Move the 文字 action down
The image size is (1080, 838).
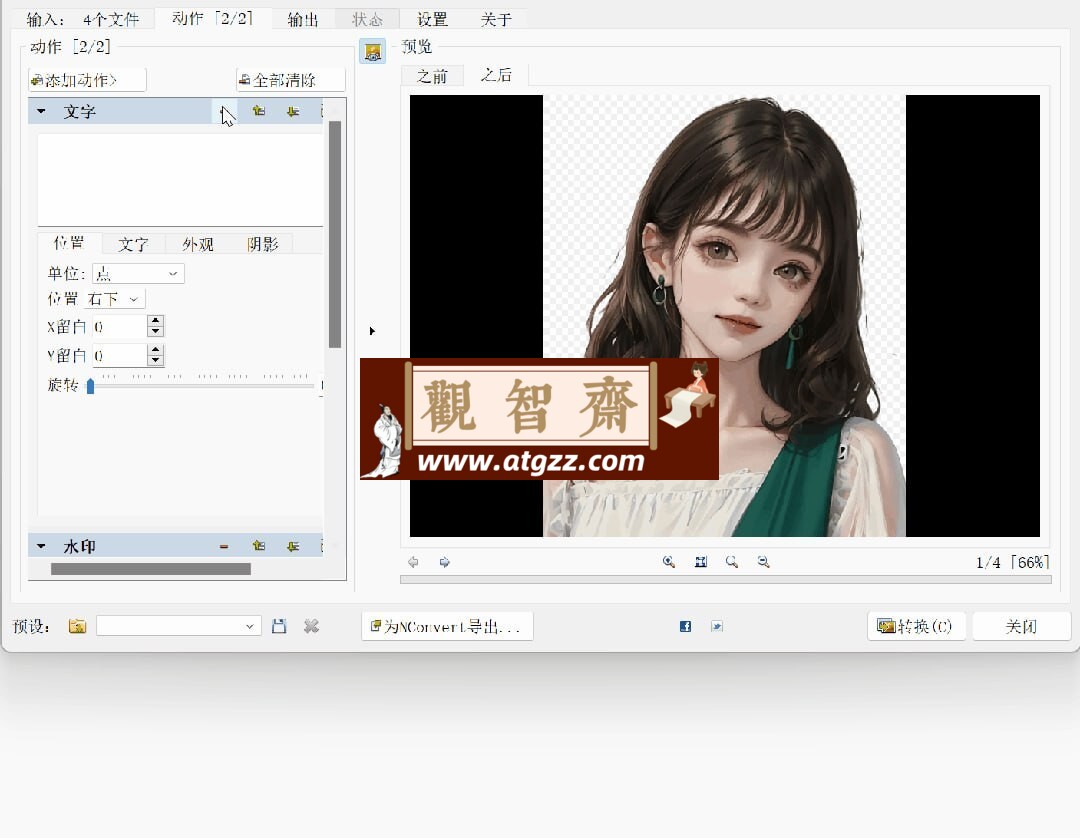[x=293, y=111]
